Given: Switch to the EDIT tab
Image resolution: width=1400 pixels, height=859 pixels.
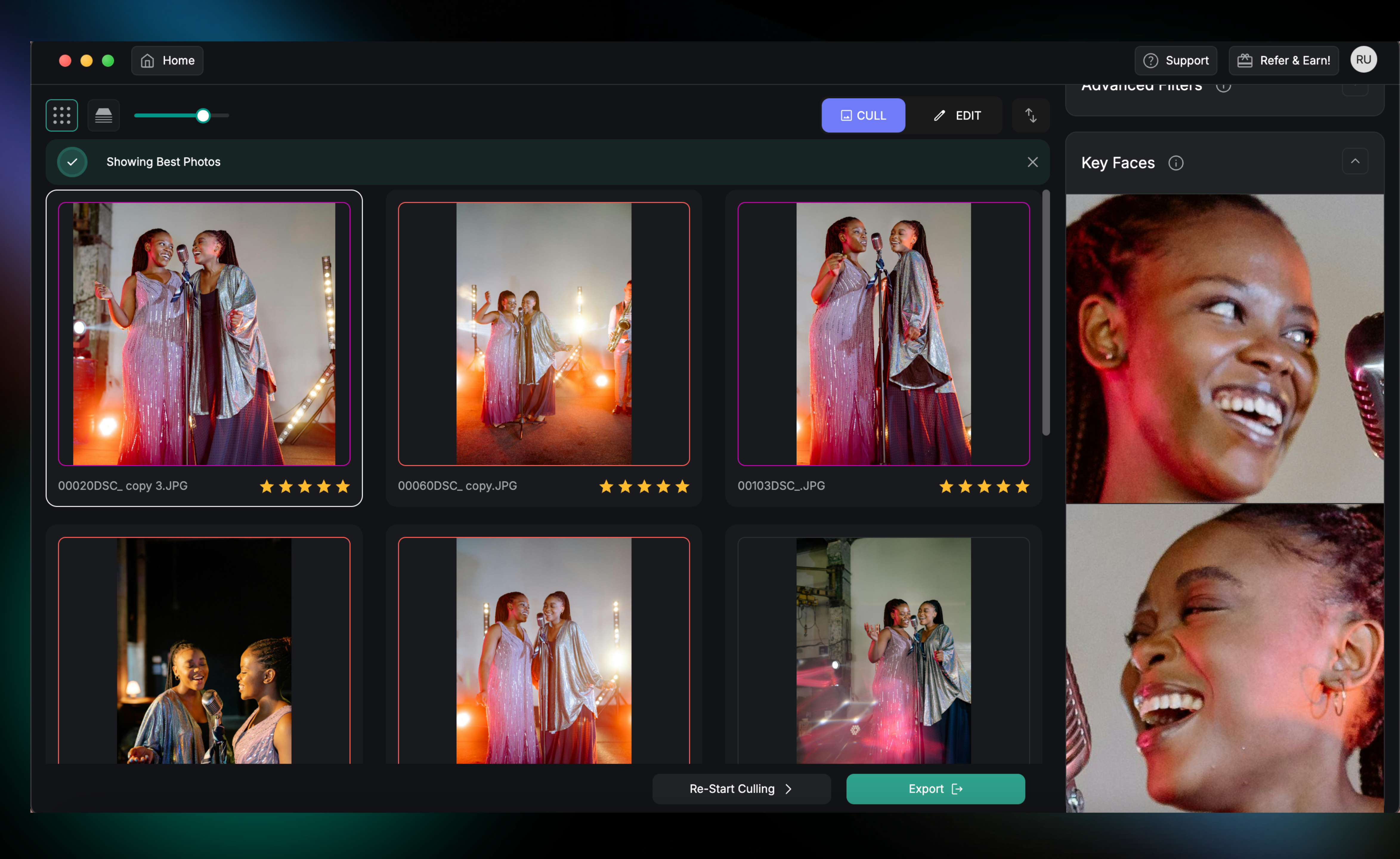Looking at the screenshot, I should click(957, 115).
